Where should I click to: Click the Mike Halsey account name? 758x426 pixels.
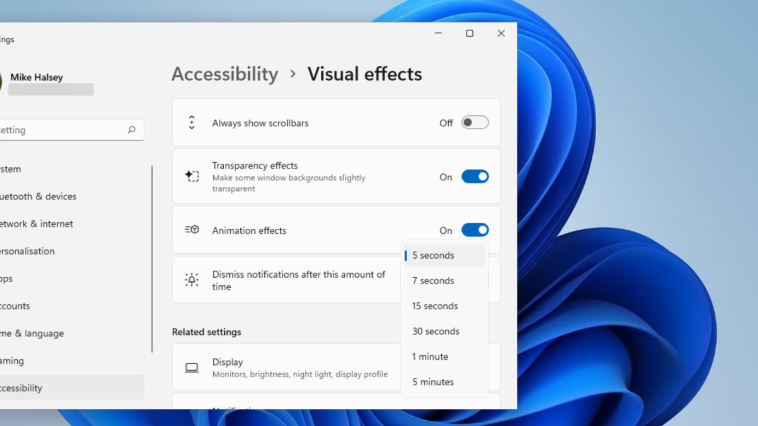[37, 77]
